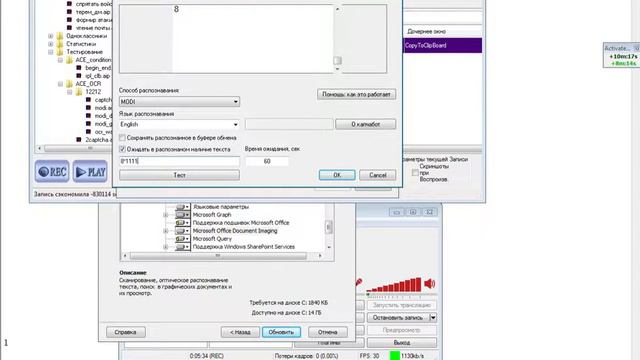The image size is (640, 360).
Task: Select the CopyToClipBoard highlighted row
Action: (442, 45)
